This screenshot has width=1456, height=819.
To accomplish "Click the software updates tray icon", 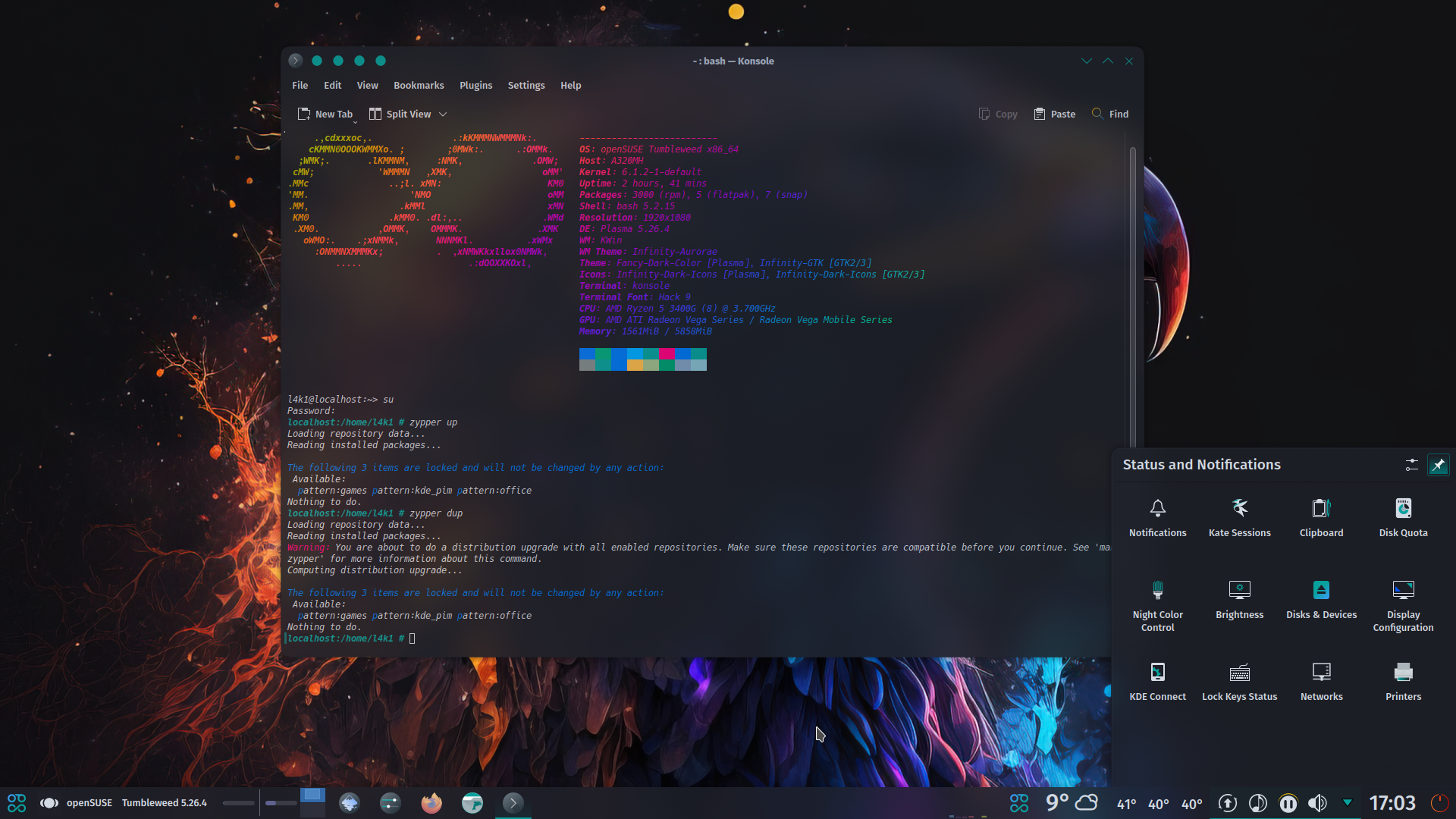I will 1228,803.
